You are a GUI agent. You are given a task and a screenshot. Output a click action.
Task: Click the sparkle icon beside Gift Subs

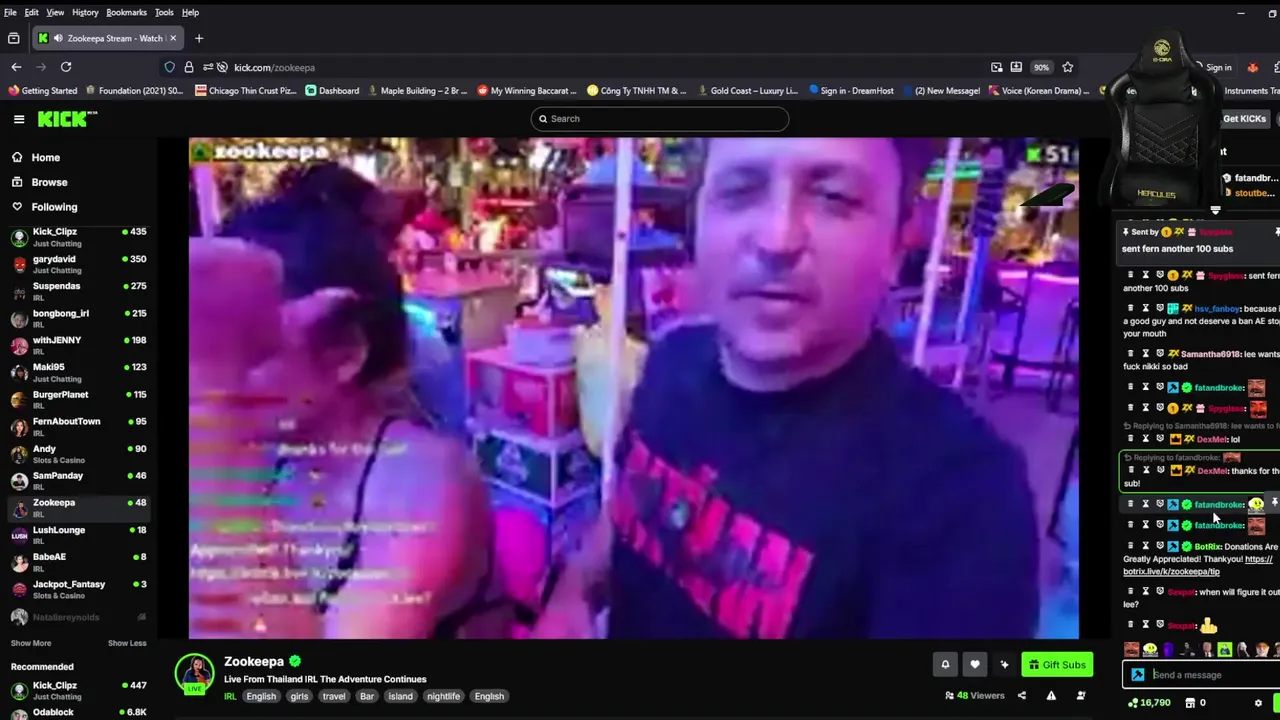click(1004, 664)
